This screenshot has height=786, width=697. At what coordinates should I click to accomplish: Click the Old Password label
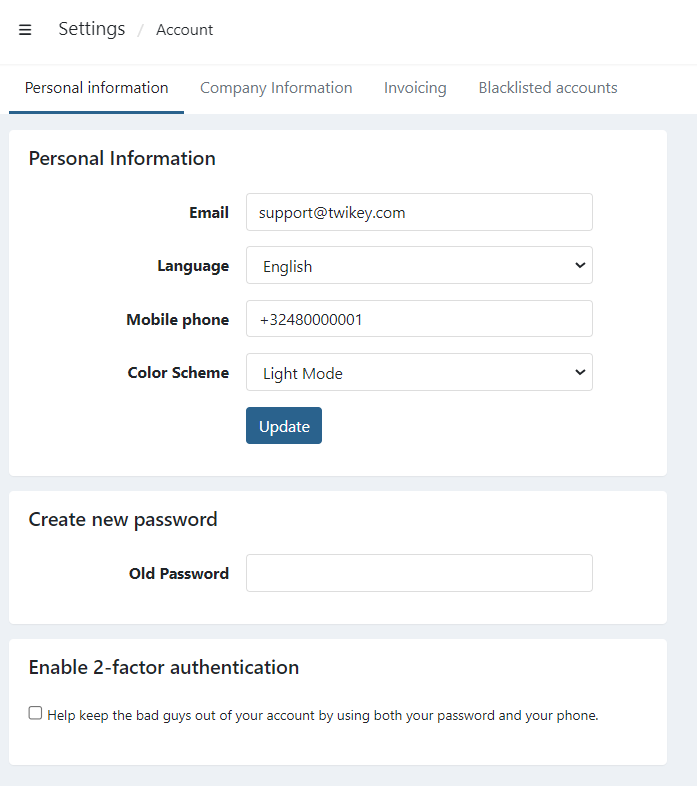(x=179, y=573)
